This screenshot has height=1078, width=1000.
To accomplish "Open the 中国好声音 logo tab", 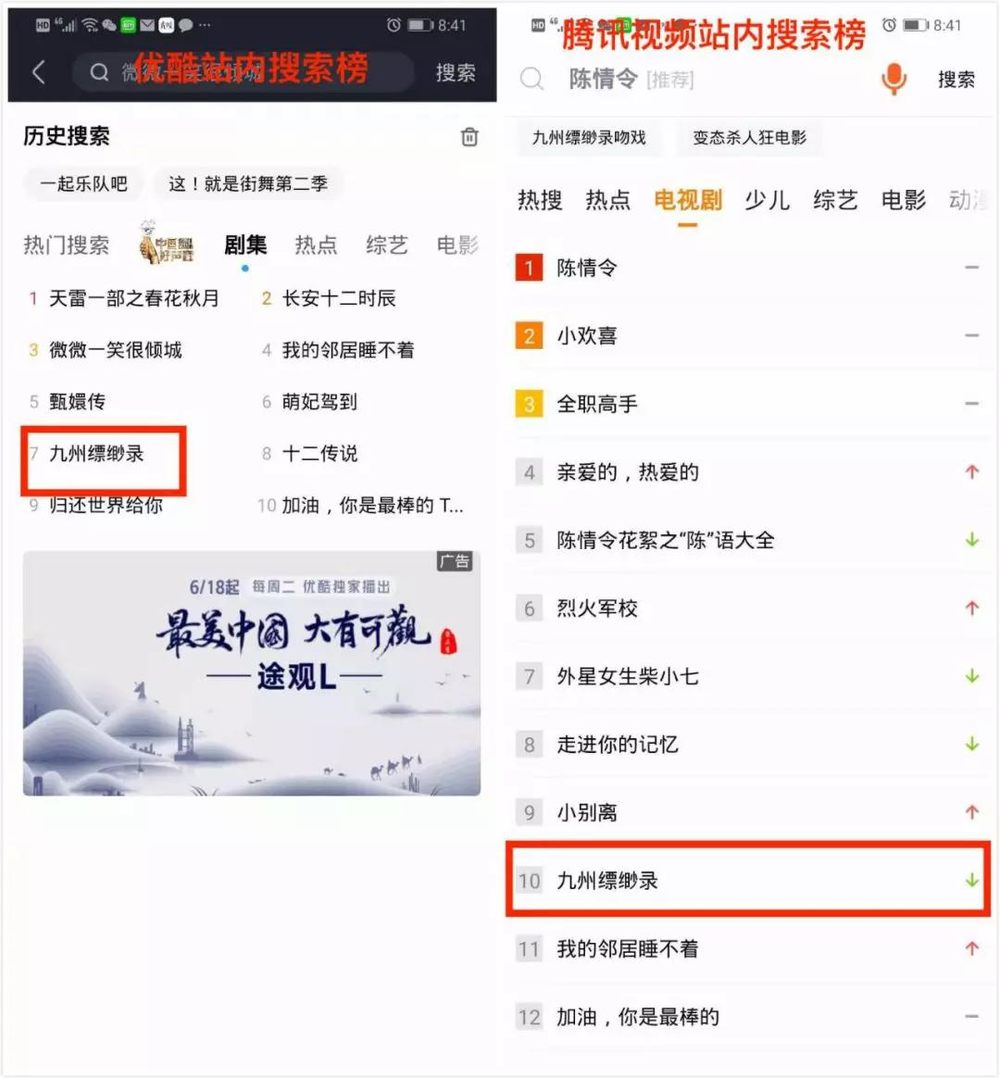I will point(166,243).
